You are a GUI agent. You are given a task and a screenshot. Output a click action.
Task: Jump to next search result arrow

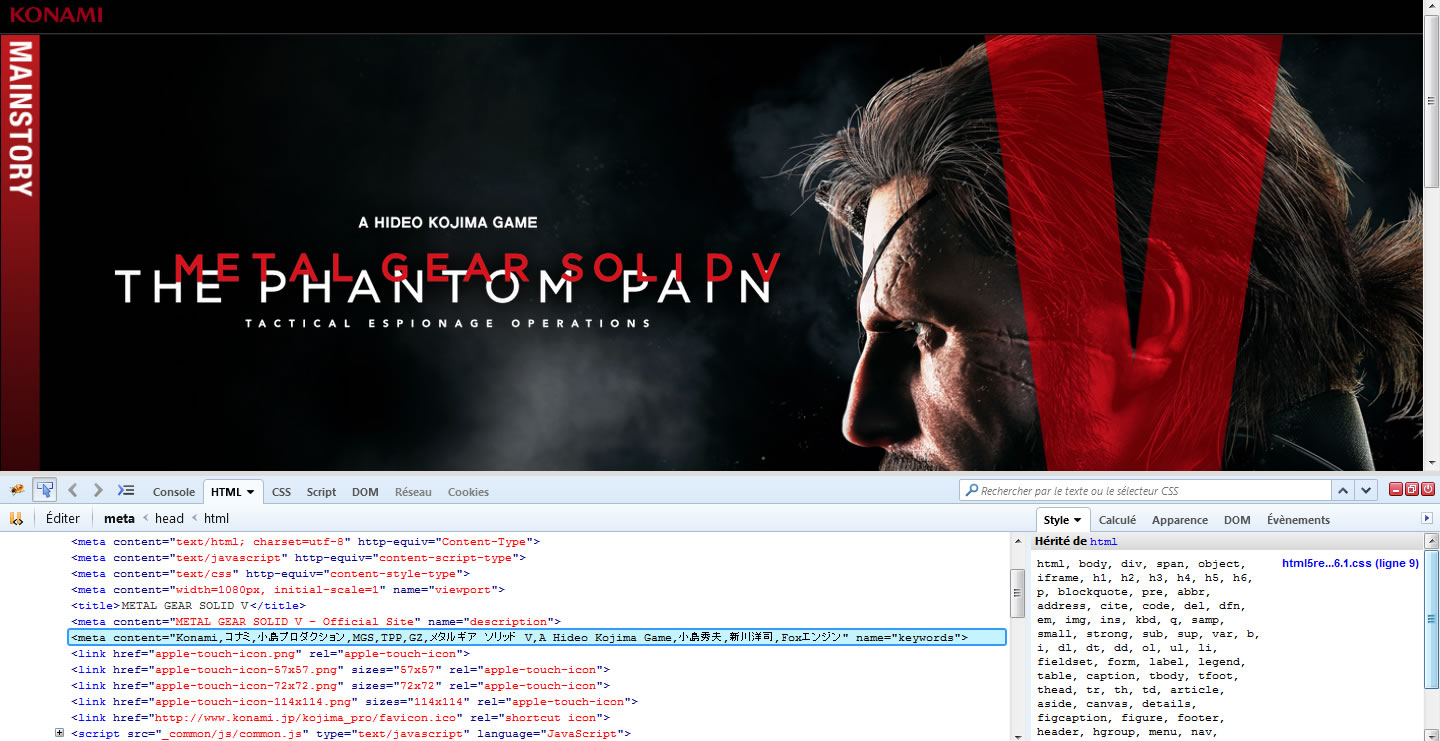pyautogui.click(x=1367, y=491)
